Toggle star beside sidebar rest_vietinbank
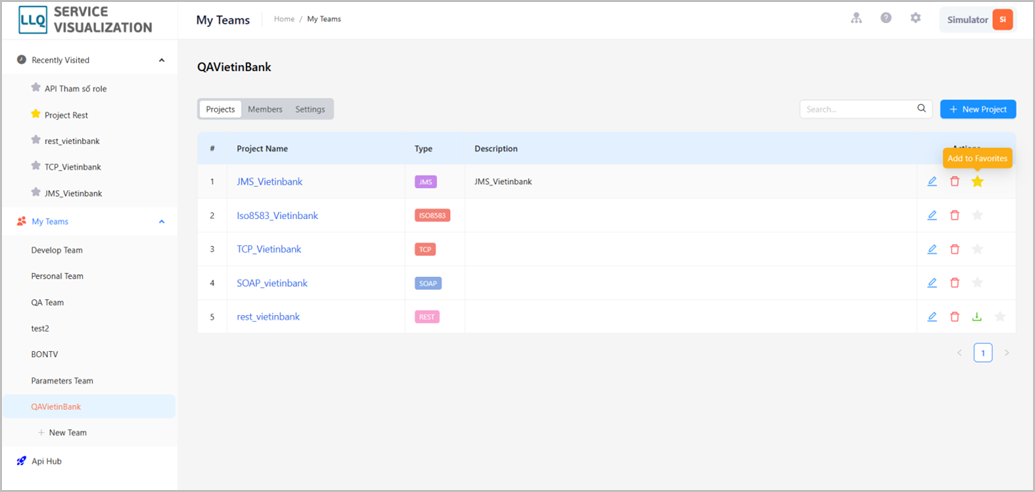 click(x=36, y=141)
